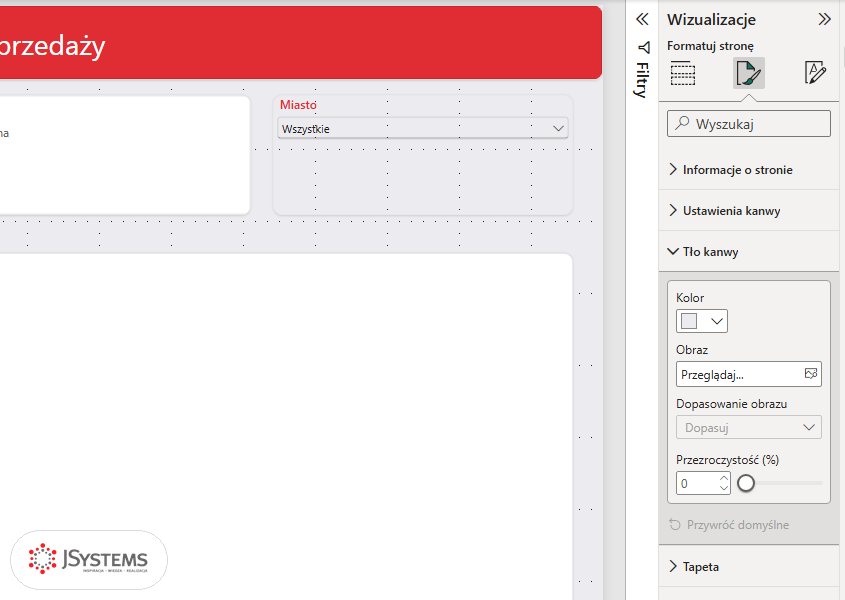
Task: Click the Formatuj stronę label
Action: [x=710, y=46]
